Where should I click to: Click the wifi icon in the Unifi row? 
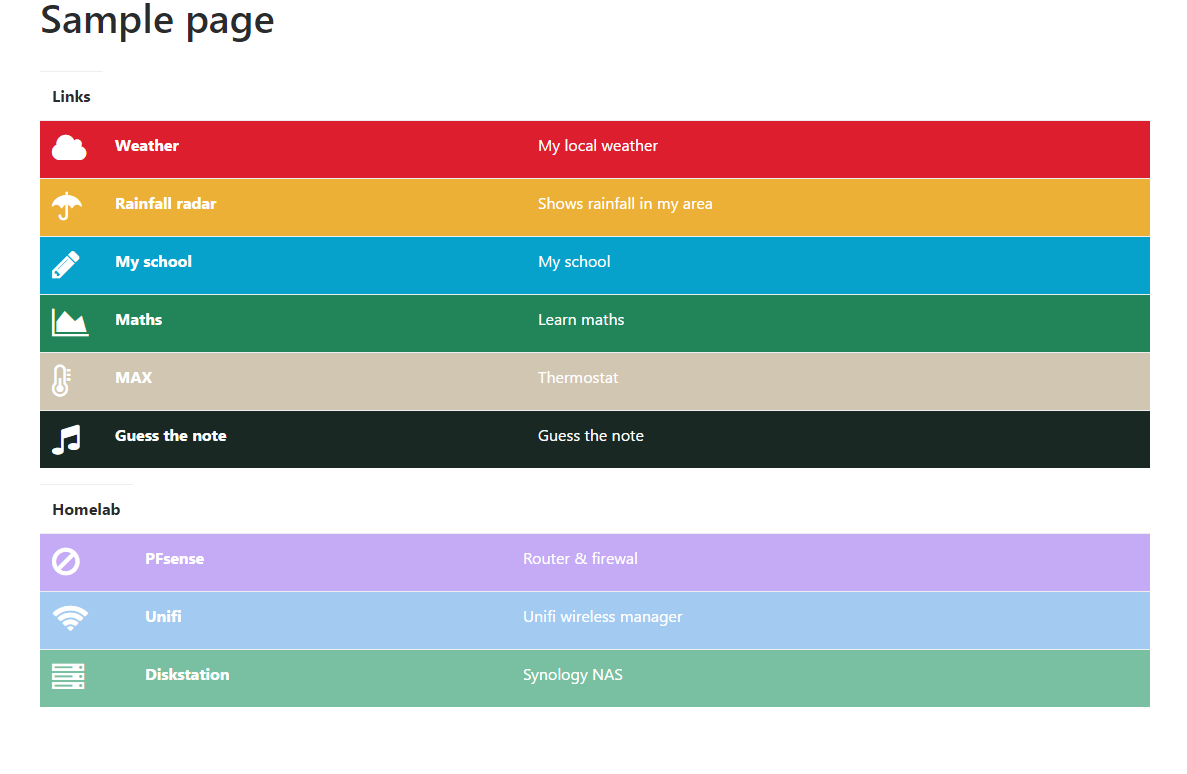[70, 619]
